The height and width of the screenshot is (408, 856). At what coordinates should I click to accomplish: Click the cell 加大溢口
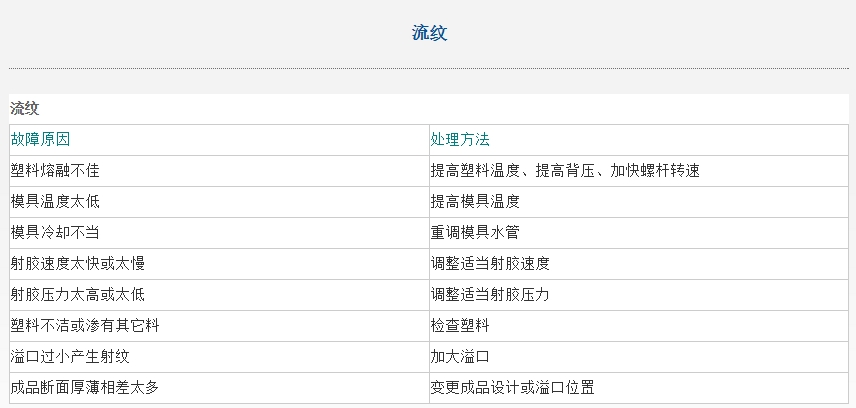pyautogui.click(x=639, y=358)
